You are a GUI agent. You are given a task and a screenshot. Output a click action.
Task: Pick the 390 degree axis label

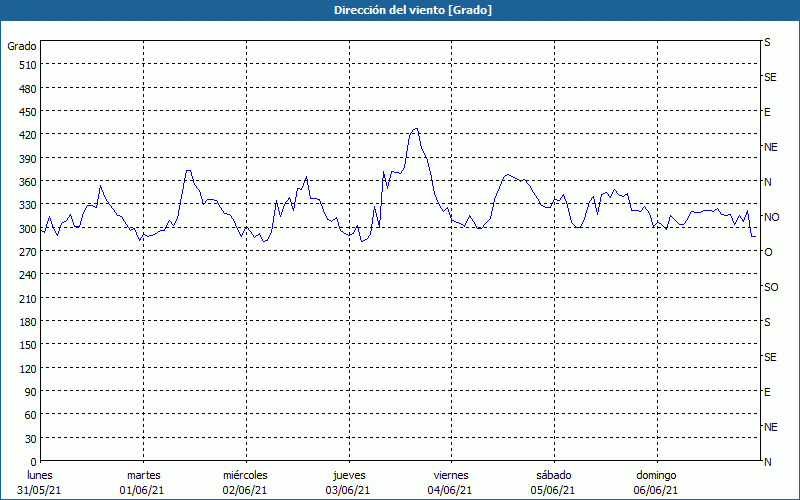tap(29, 159)
